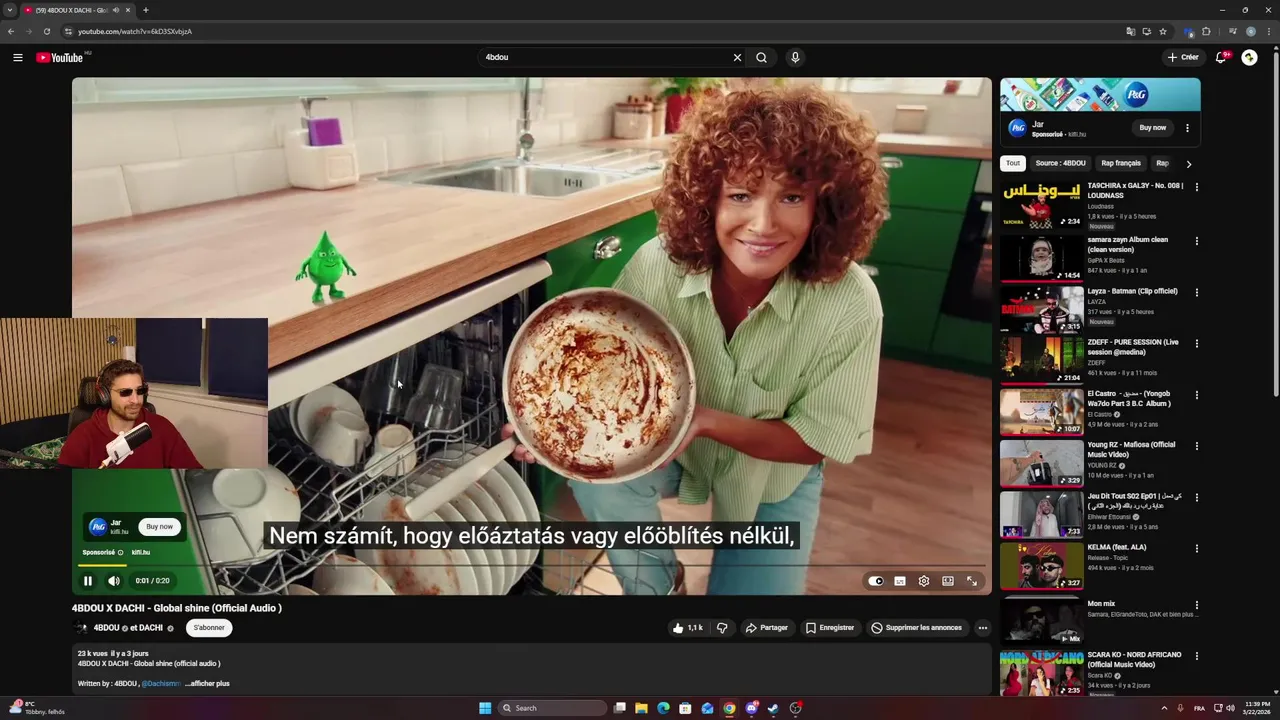Screen dimensions: 1280x720
Task: Open Chrome's three-dot menu
Action: [x=1268, y=31]
